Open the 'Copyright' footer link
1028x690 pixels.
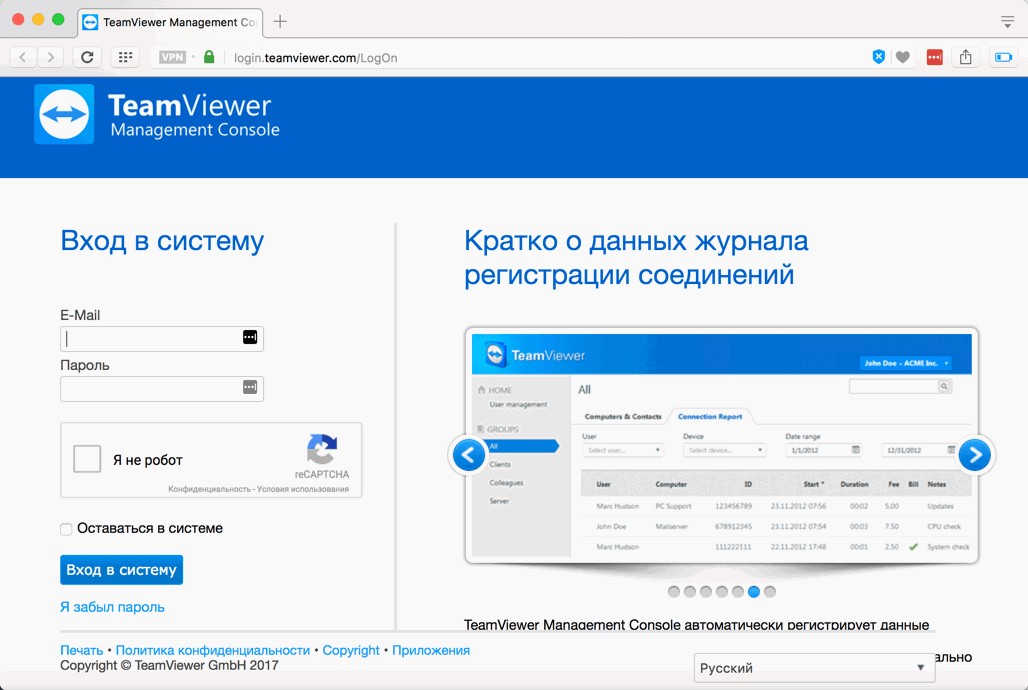tap(351, 651)
